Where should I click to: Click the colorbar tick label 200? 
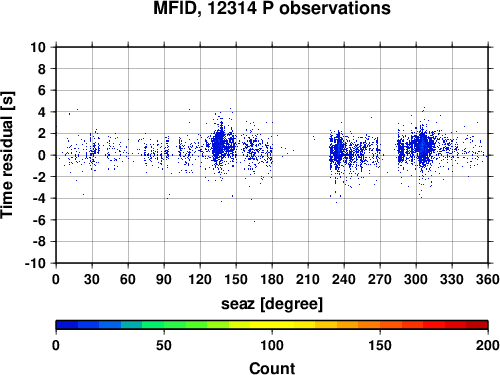coord(487,345)
